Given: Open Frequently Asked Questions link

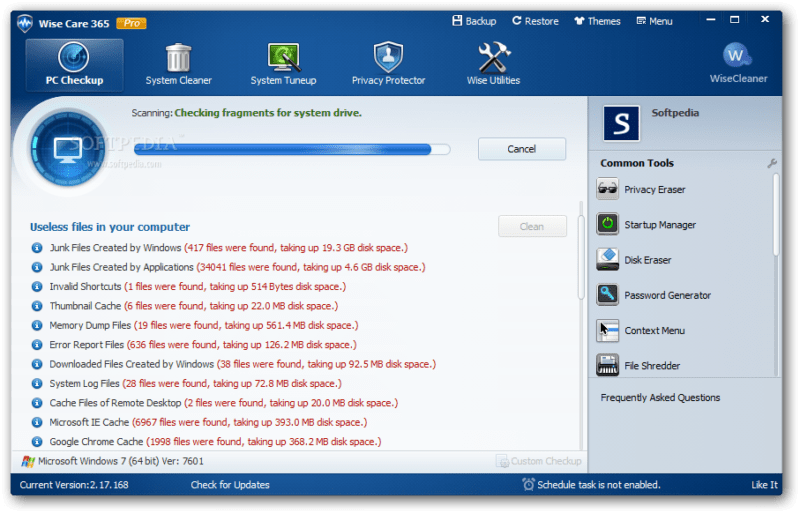Looking at the screenshot, I should [660, 398].
